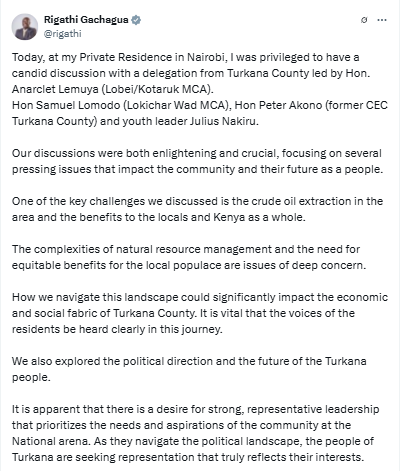408x471 pixels.
Task: Click the paragraph starting "Our discussions were both enlightening"
Action: [197, 161]
